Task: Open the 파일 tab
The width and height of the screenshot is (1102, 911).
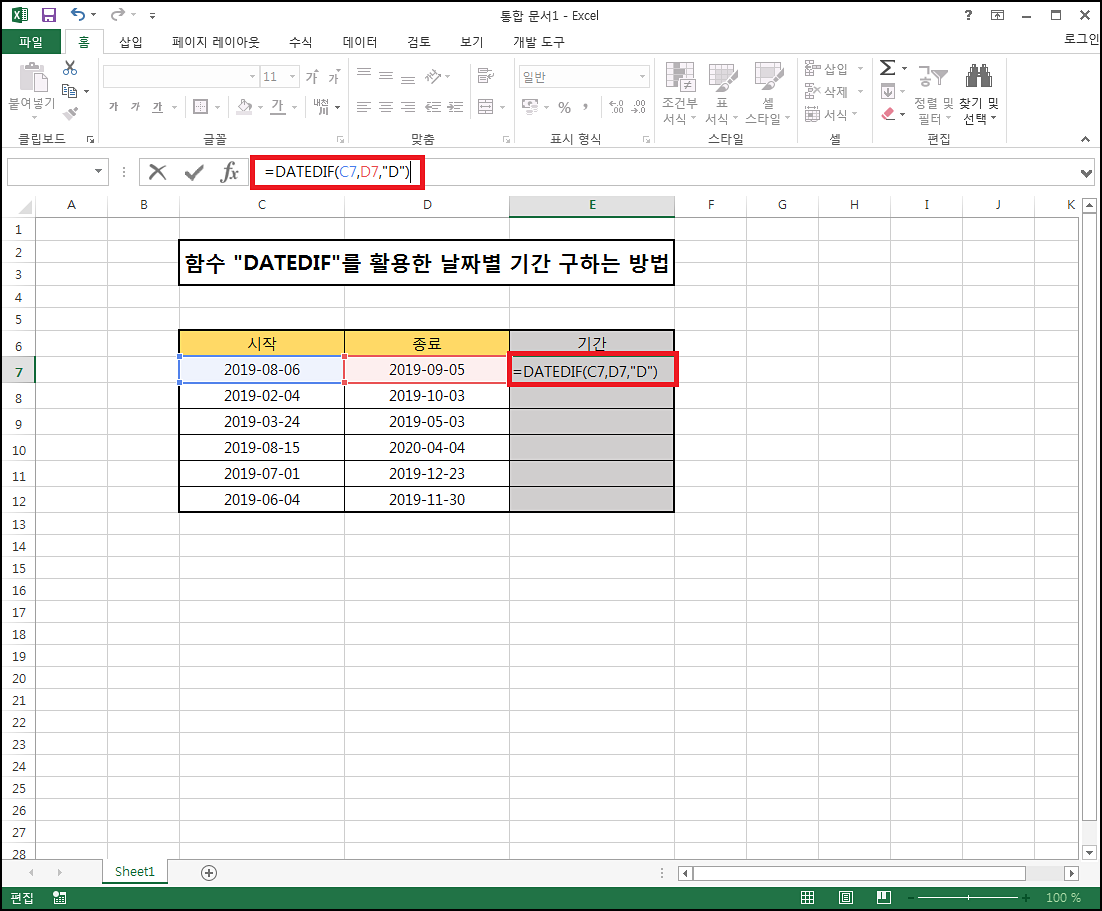Action: click(x=31, y=42)
